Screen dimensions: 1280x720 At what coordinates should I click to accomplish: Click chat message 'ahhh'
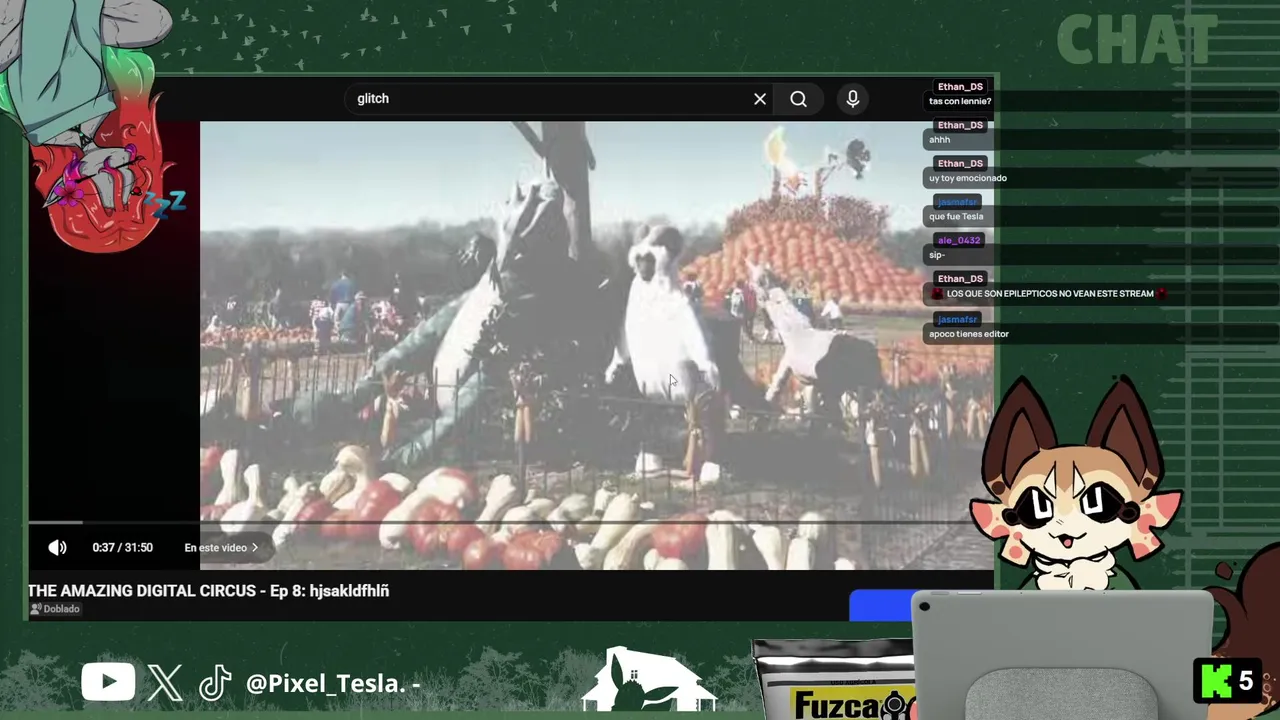point(939,140)
